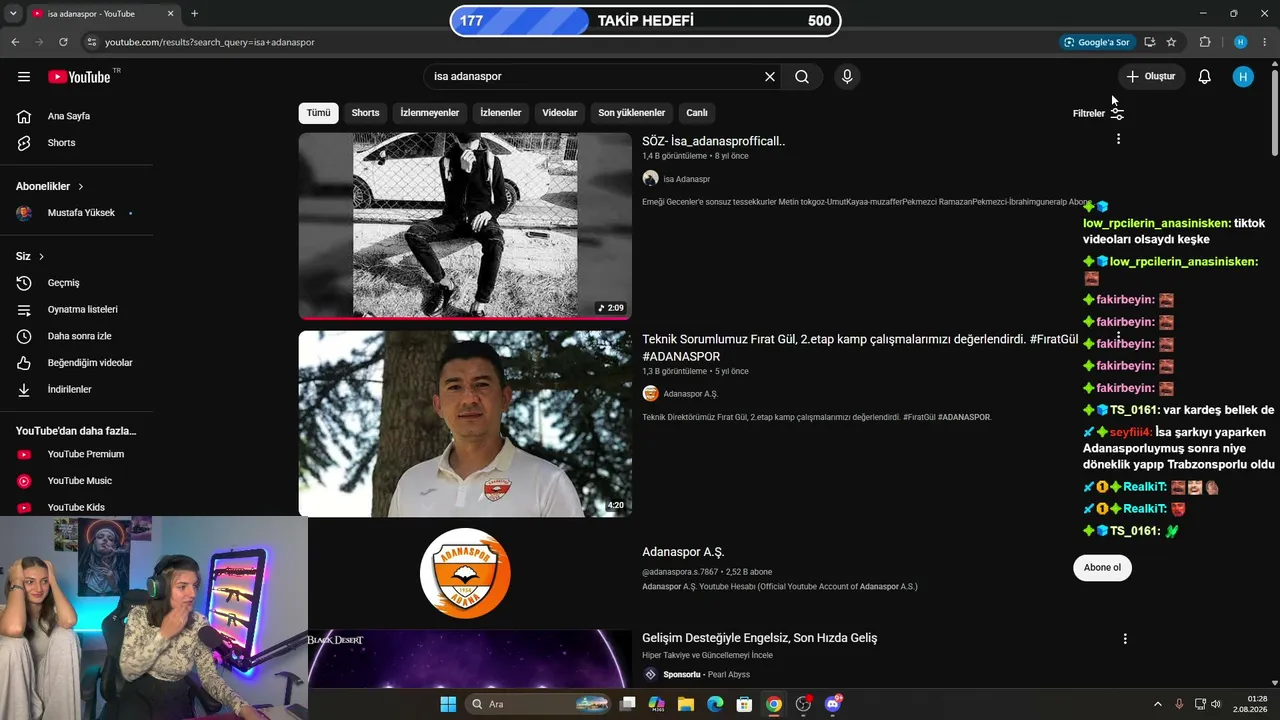1280x720 pixels.
Task: Open Chrome's three-dot menu
Action: coord(1265,42)
